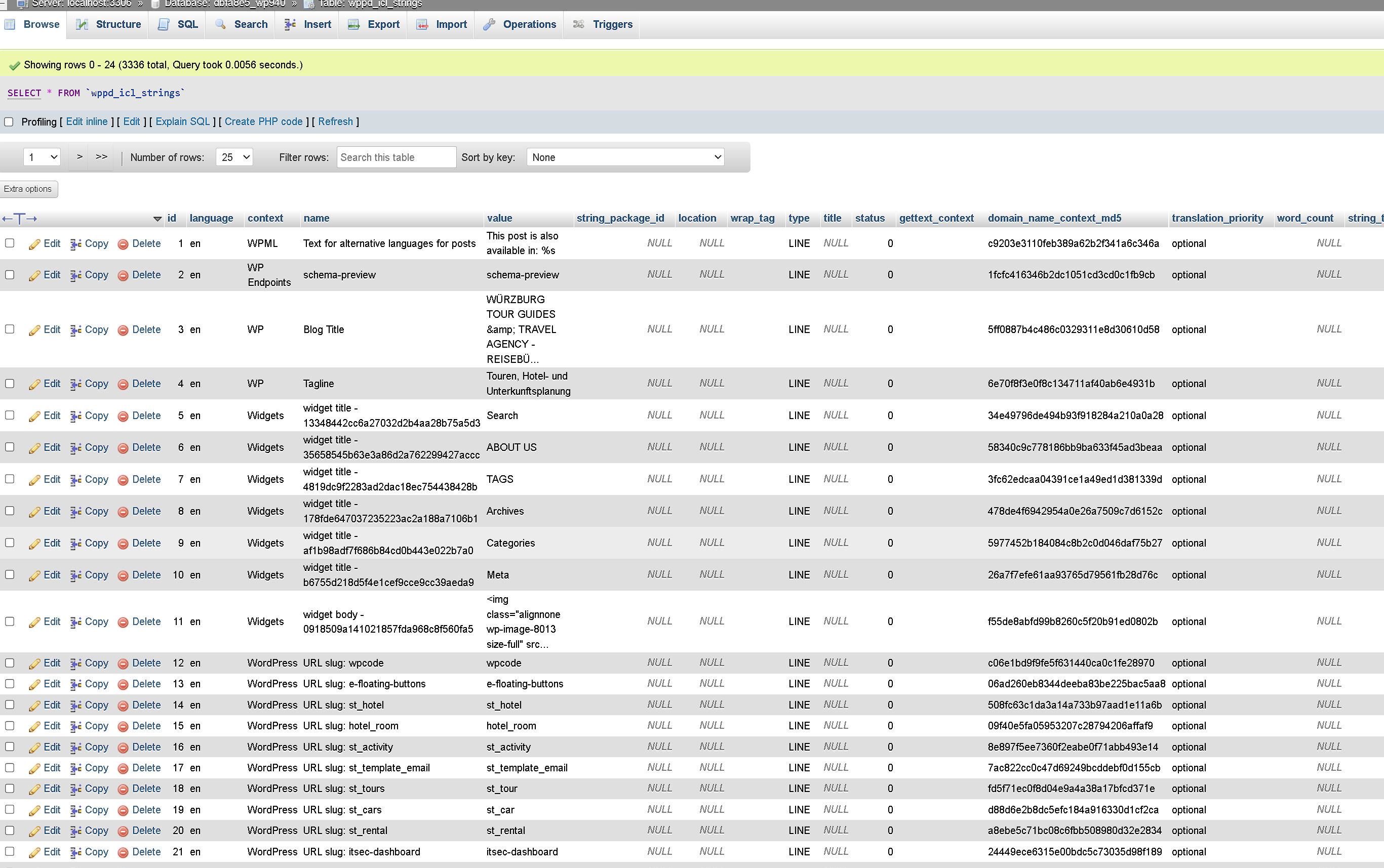Jump to last page with >> button

101,157
